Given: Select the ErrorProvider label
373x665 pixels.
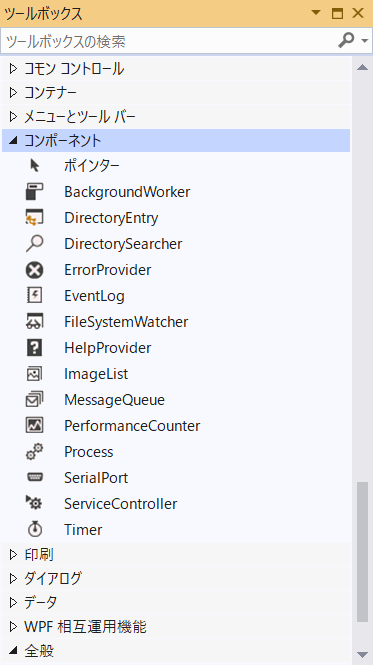Looking at the screenshot, I should (107, 270).
